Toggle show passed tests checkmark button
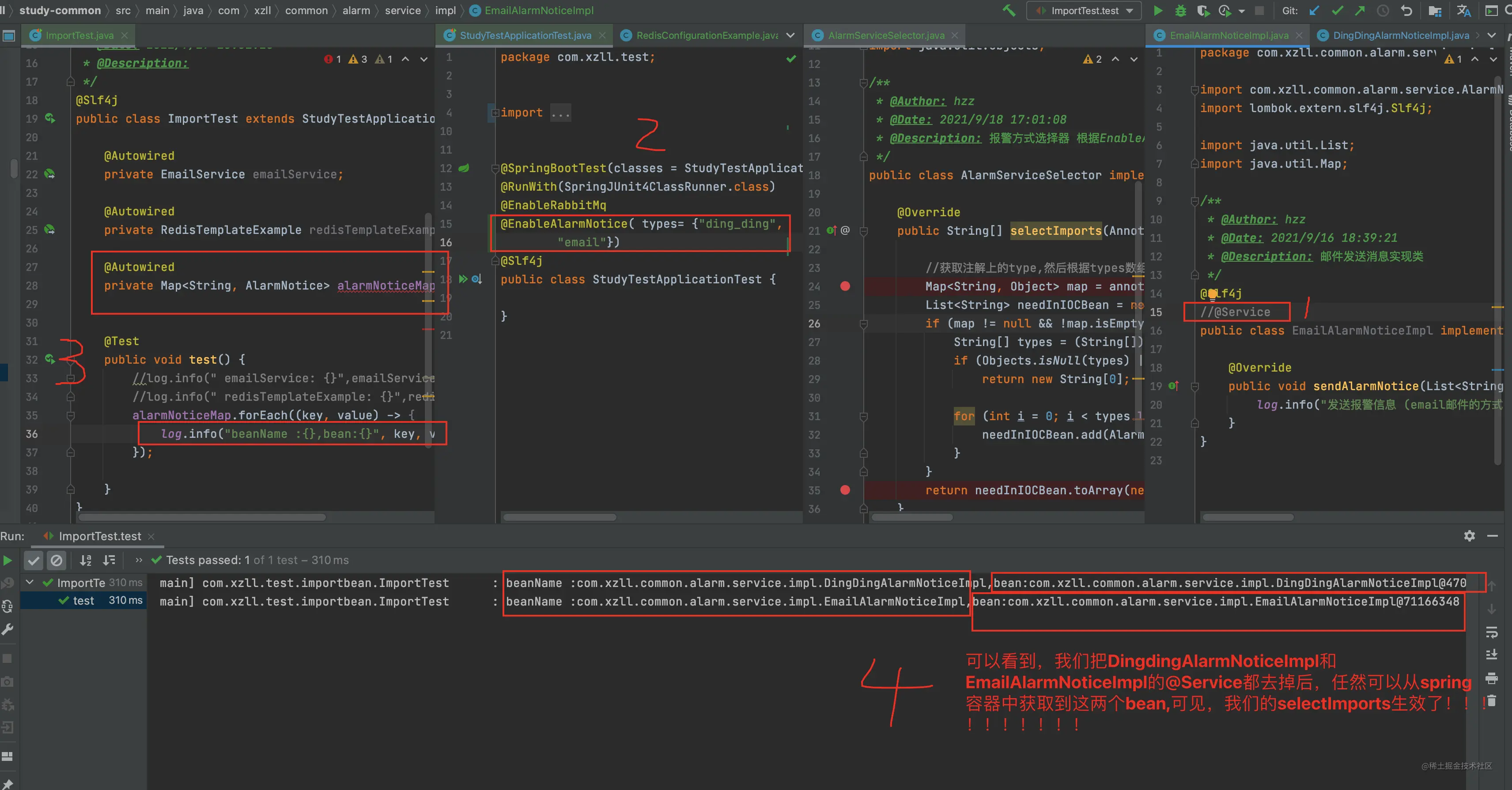 click(x=34, y=561)
